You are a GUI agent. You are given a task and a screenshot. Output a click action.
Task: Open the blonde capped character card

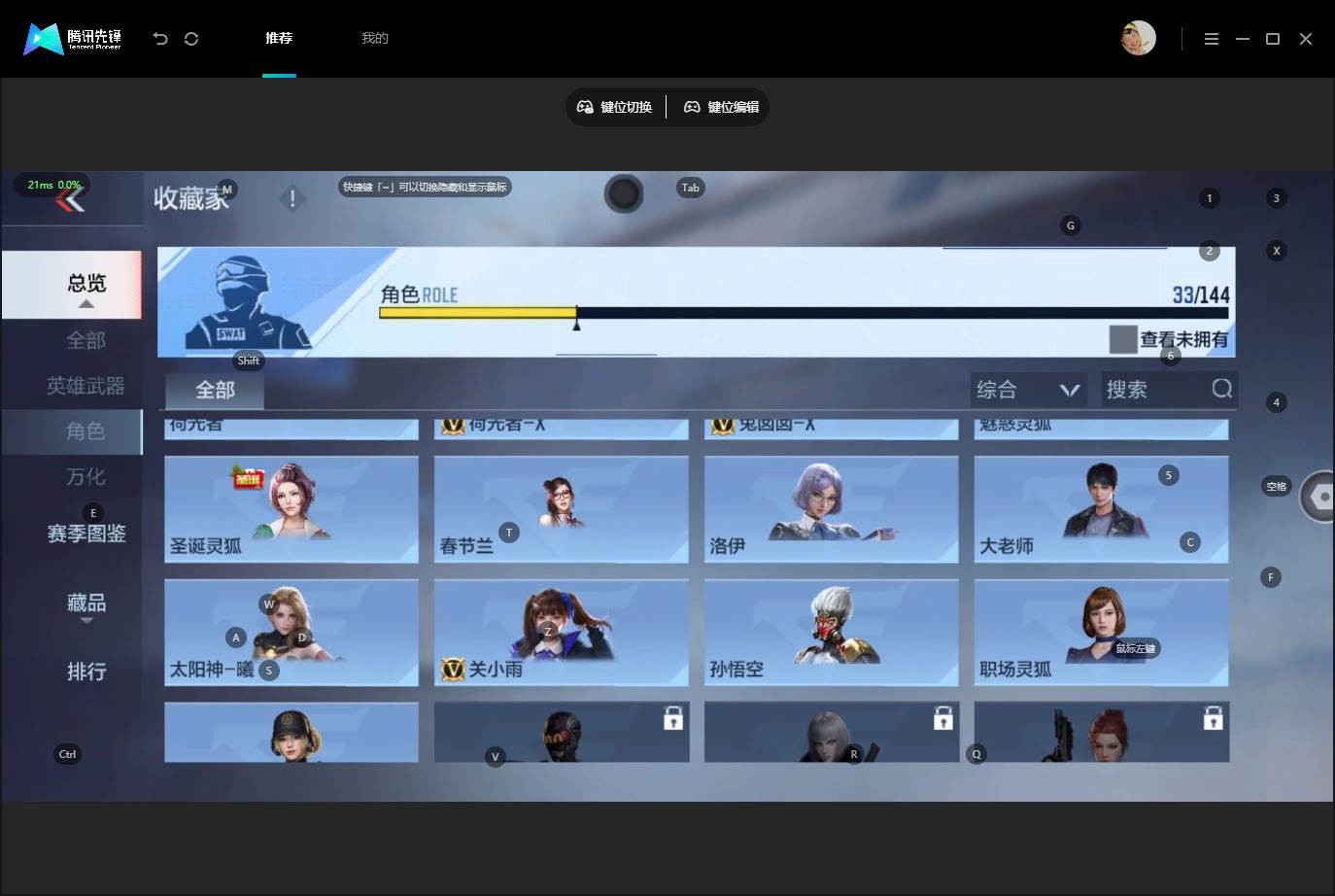291,732
